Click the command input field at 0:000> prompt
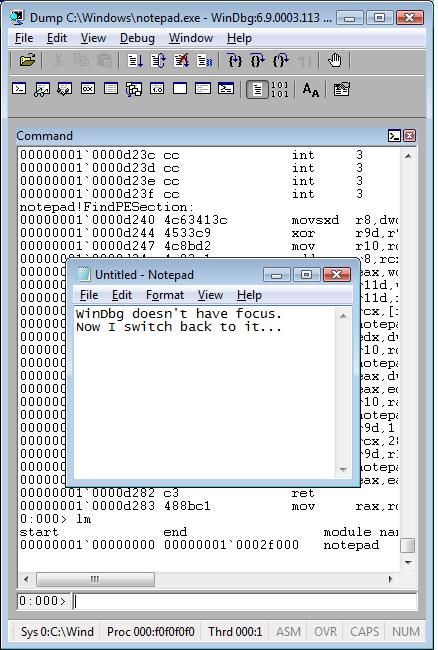 pyautogui.click(x=245, y=601)
